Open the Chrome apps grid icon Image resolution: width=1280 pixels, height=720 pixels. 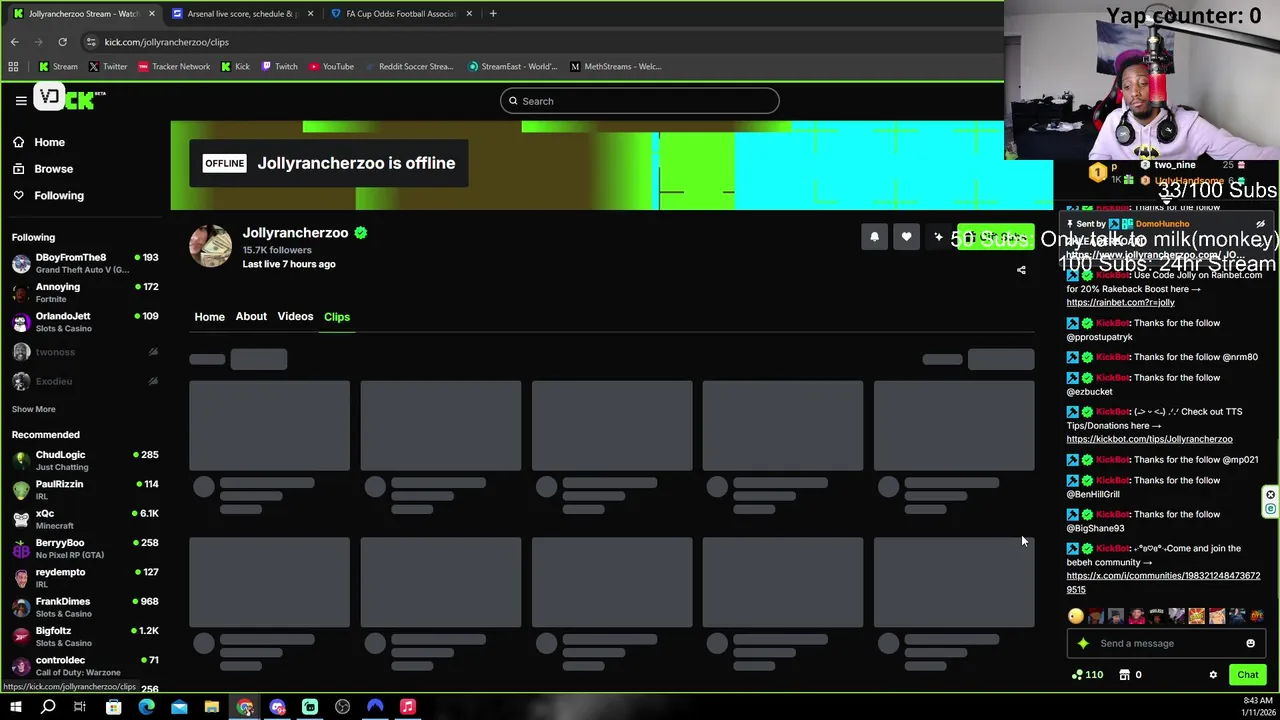tap(13, 67)
